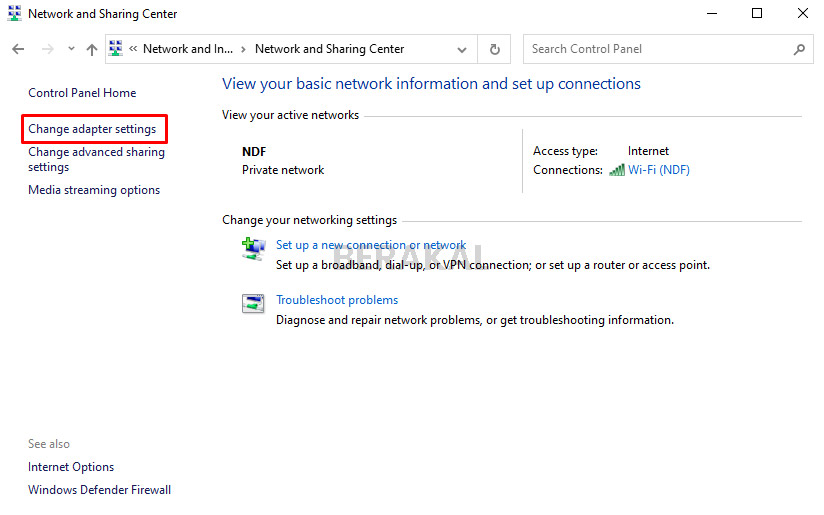This screenshot has height=515, width=824.
Task: Click the new connection setup icon
Action: point(253,248)
